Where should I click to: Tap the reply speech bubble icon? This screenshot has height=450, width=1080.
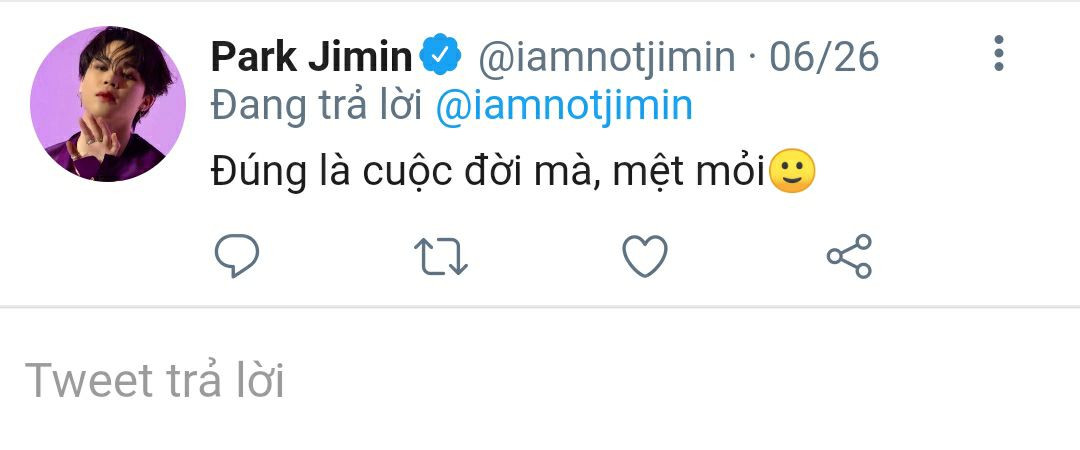(237, 256)
